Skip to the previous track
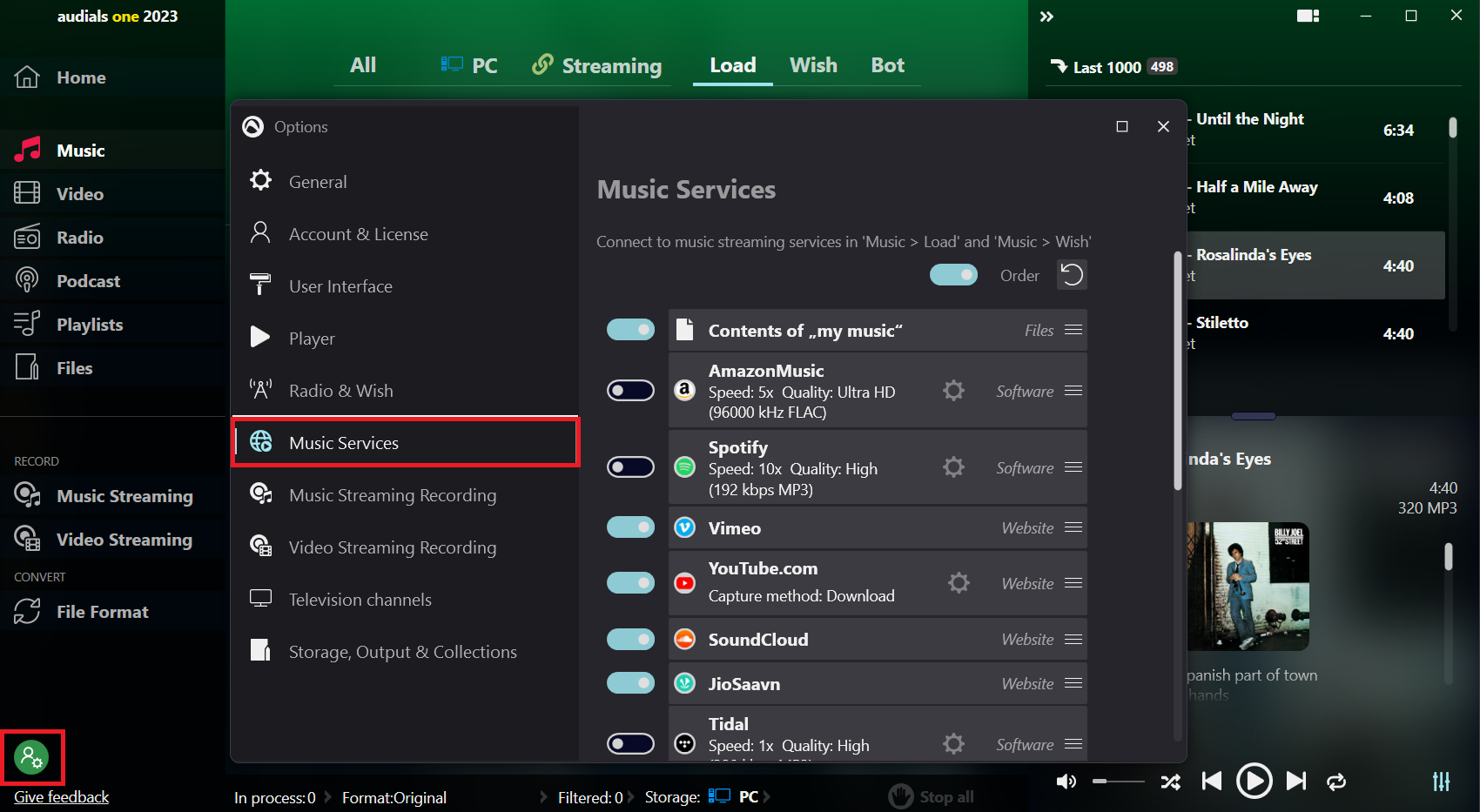Image resolution: width=1480 pixels, height=812 pixels. [x=1212, y=782]
